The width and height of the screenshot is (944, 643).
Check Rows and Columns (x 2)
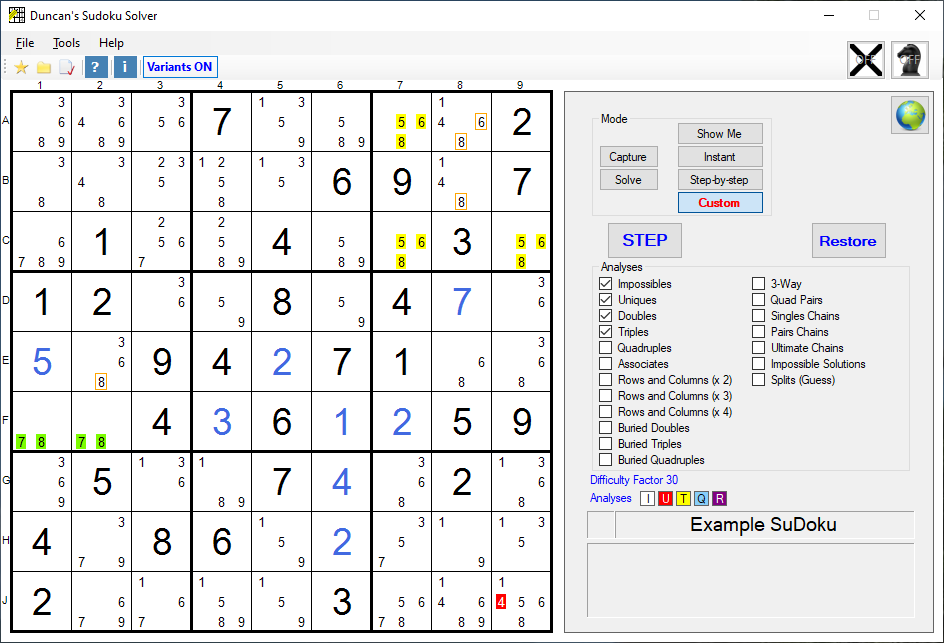coord(606,380)
